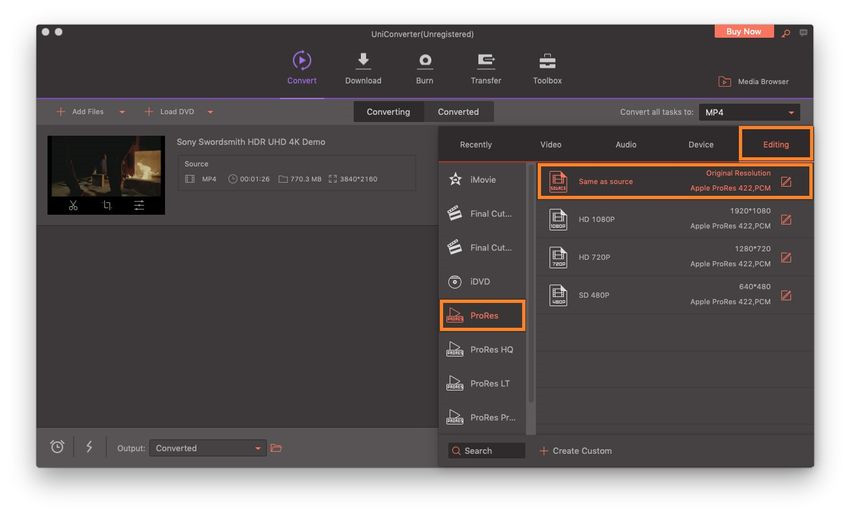The width and height of the screenshot is (850, 516).
Task: Choose the Same as source preset
Action: [x=674, y=182]
